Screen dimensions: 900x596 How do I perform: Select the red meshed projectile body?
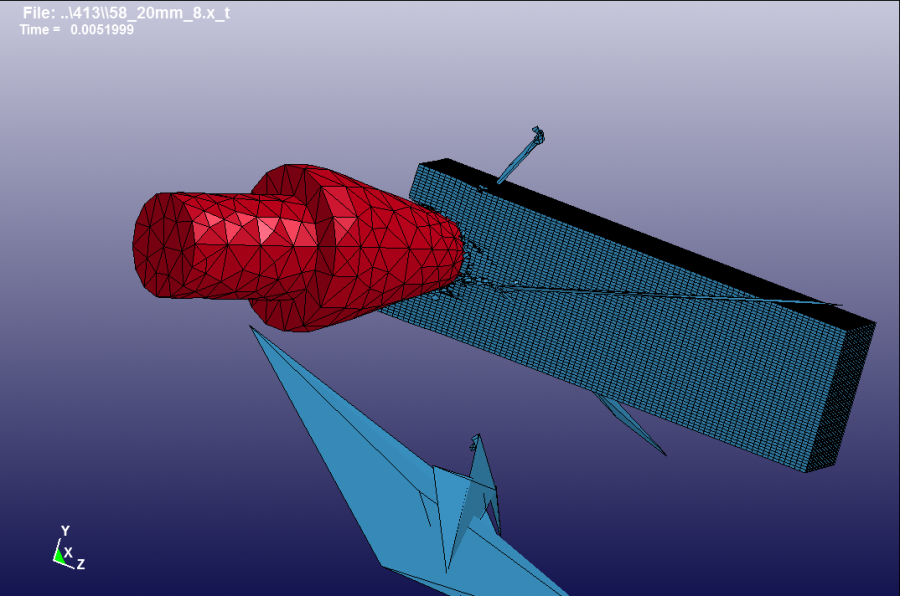pyautogui.click(x=297, y=248)
